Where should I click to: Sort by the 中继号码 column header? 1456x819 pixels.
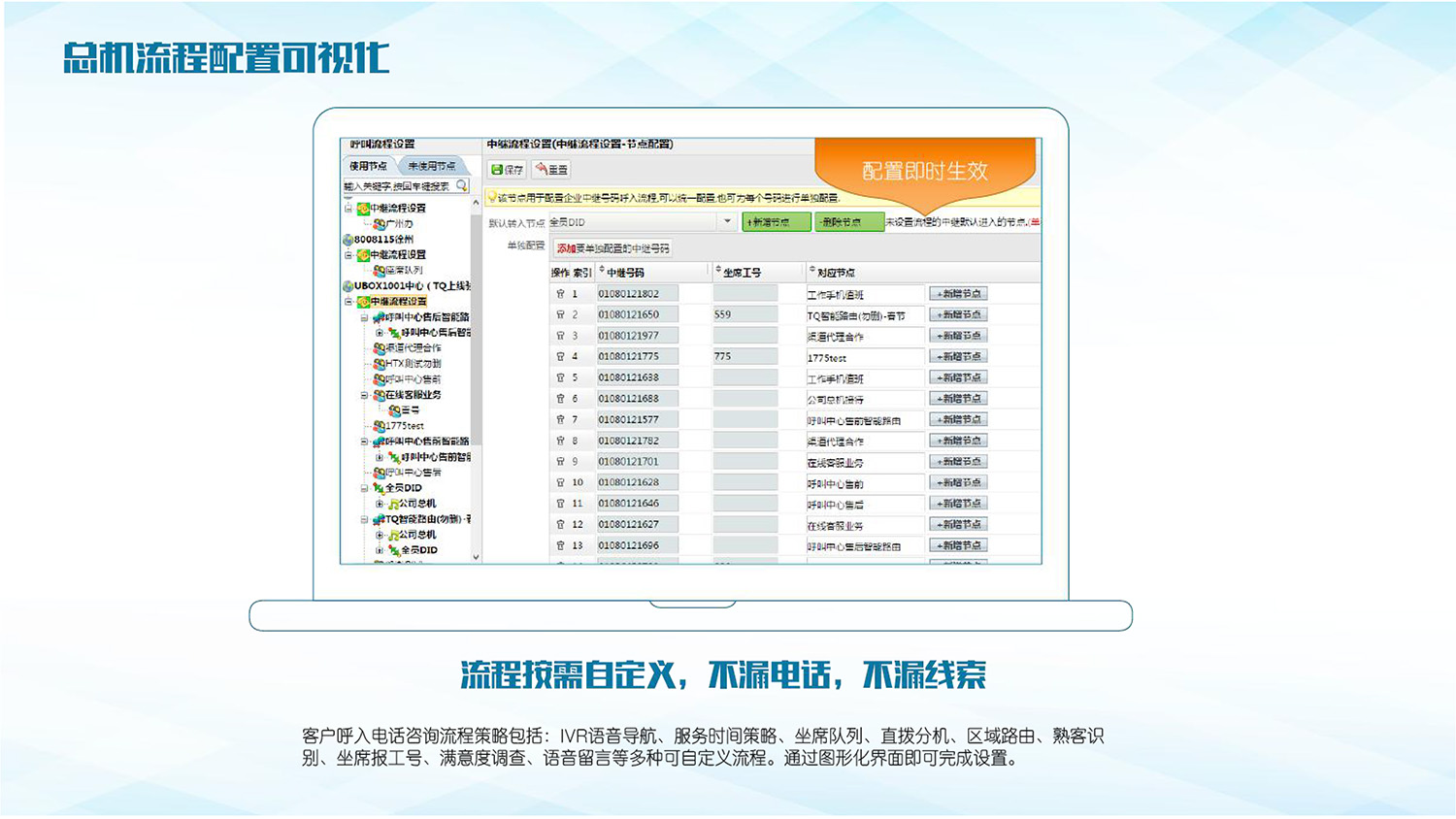624,273
